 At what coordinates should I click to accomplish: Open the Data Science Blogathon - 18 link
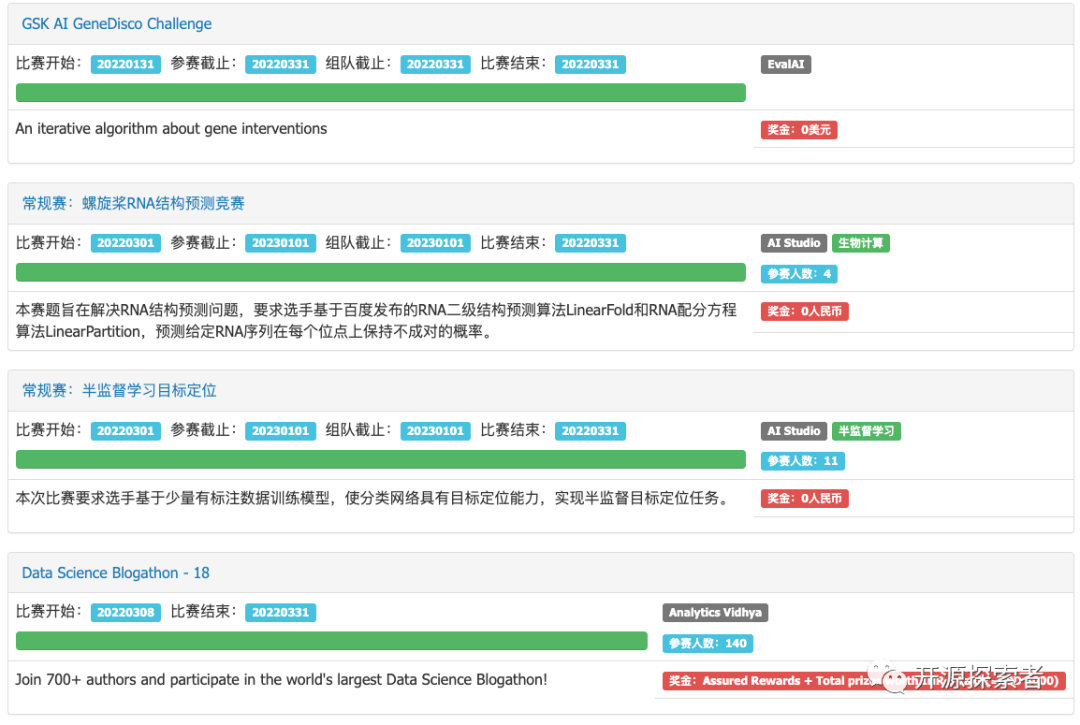116,572
